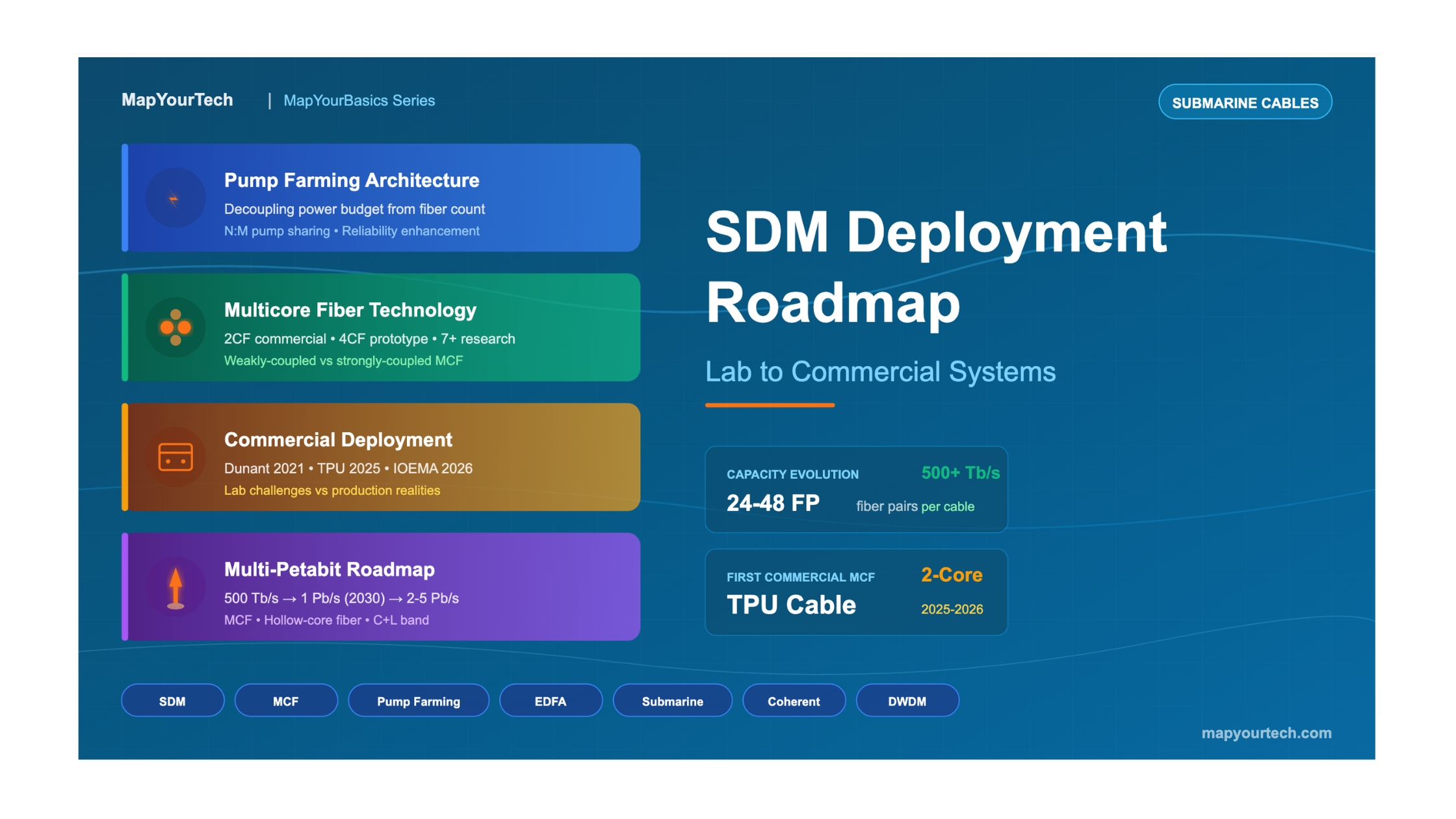Click the Commercial Deployment card icon

[x=175, y=457]
